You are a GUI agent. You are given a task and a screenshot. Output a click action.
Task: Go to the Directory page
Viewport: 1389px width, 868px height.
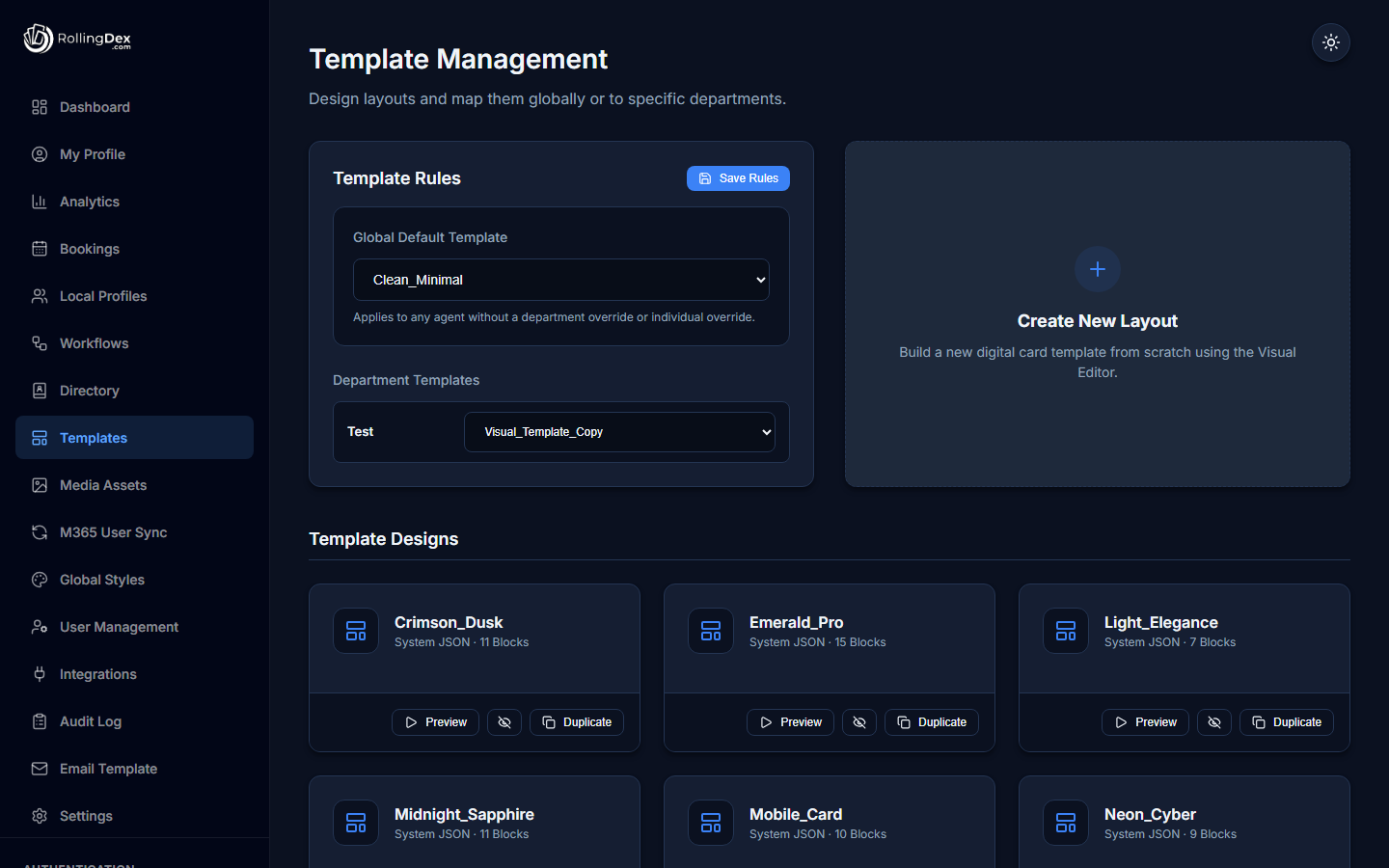[x=134, y=391]
